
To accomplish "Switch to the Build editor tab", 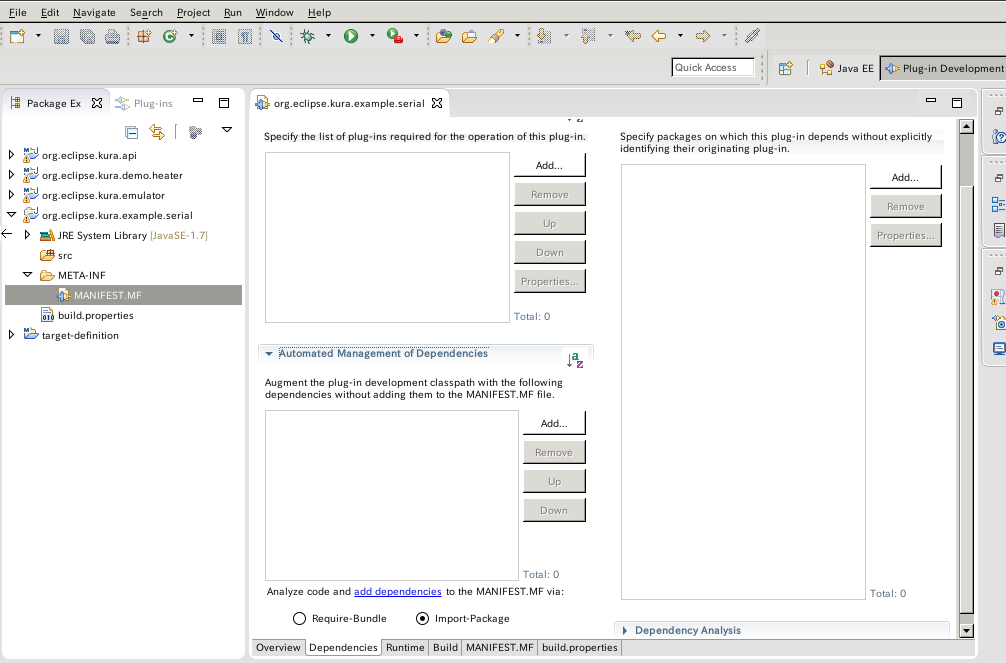I will (445, 648).
